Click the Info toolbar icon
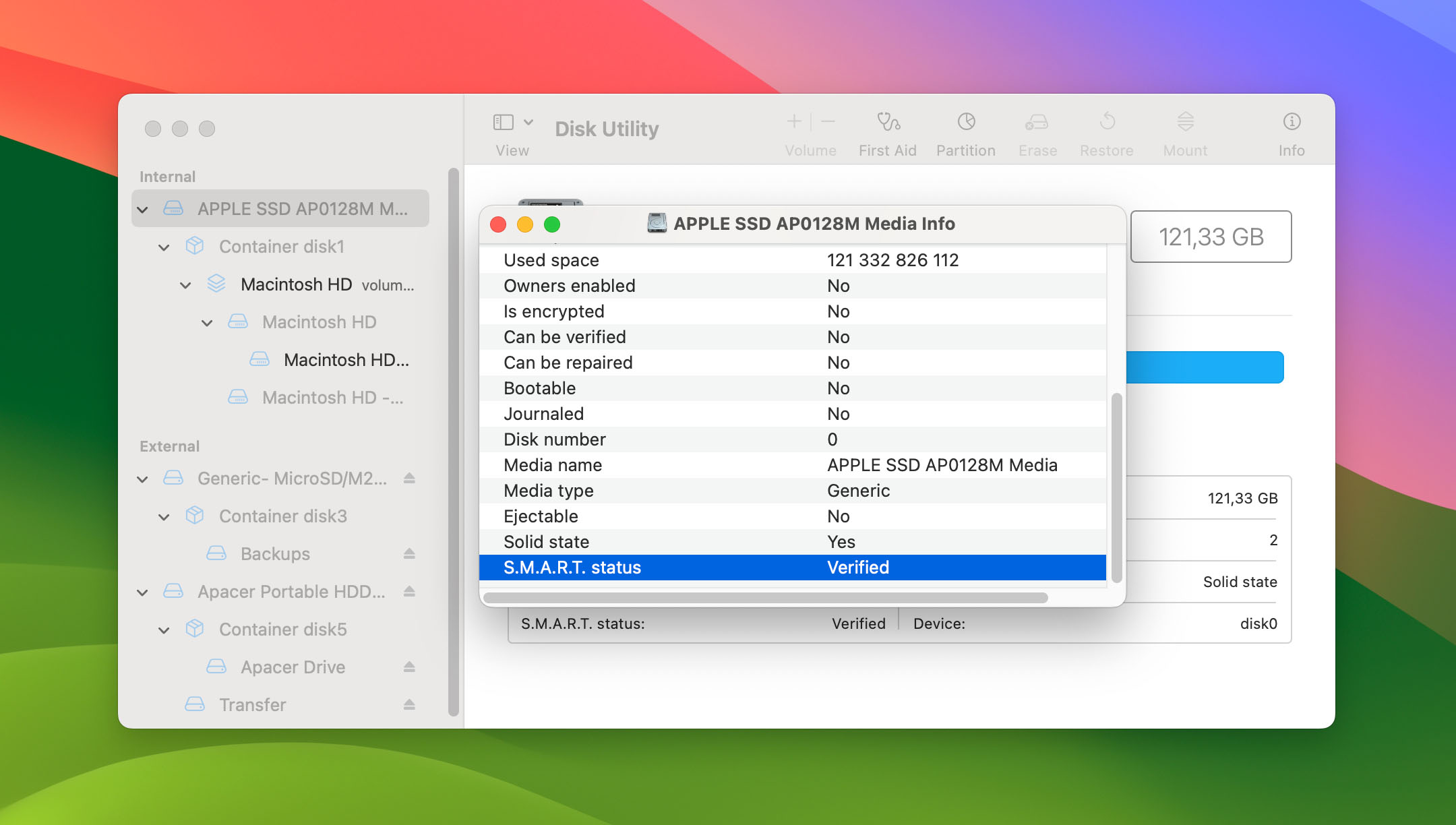1456x825 pixels. click(x=1291, y=122)
